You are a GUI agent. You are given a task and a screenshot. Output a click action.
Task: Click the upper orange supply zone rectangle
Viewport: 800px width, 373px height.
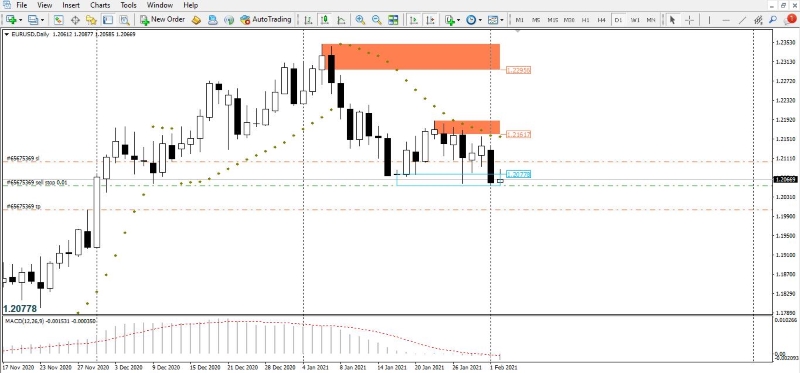[x=411, y=57]
